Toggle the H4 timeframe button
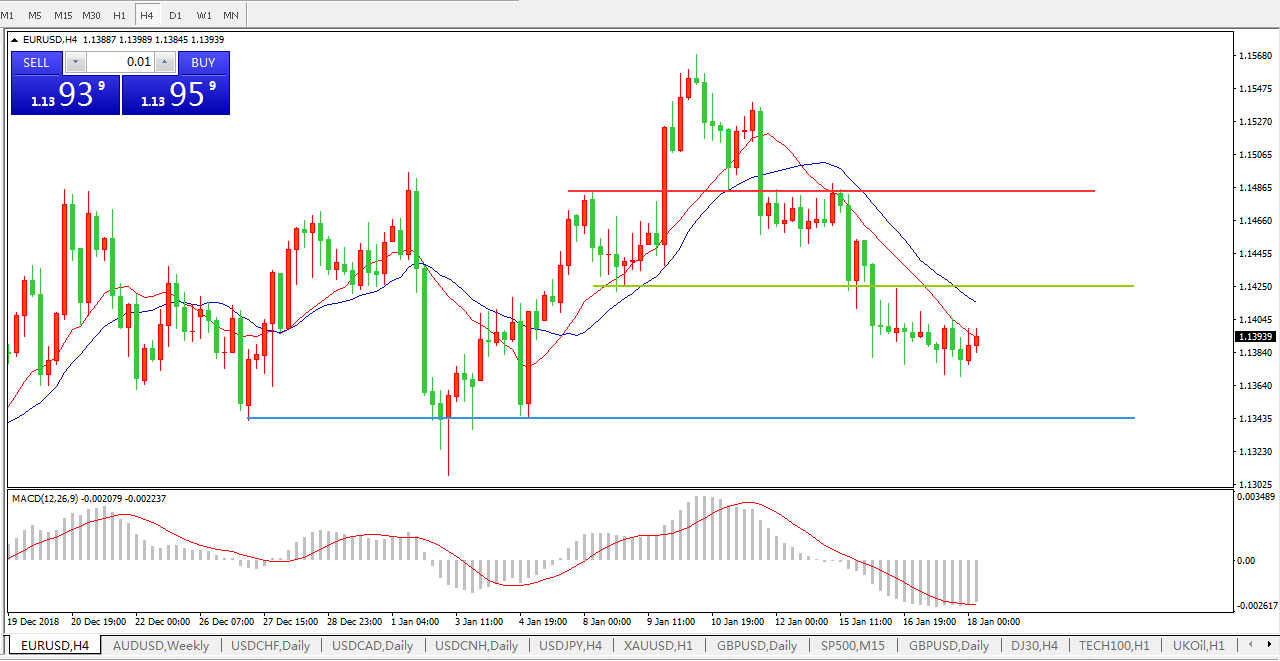The image size is (1280, 661). point(147,15)
